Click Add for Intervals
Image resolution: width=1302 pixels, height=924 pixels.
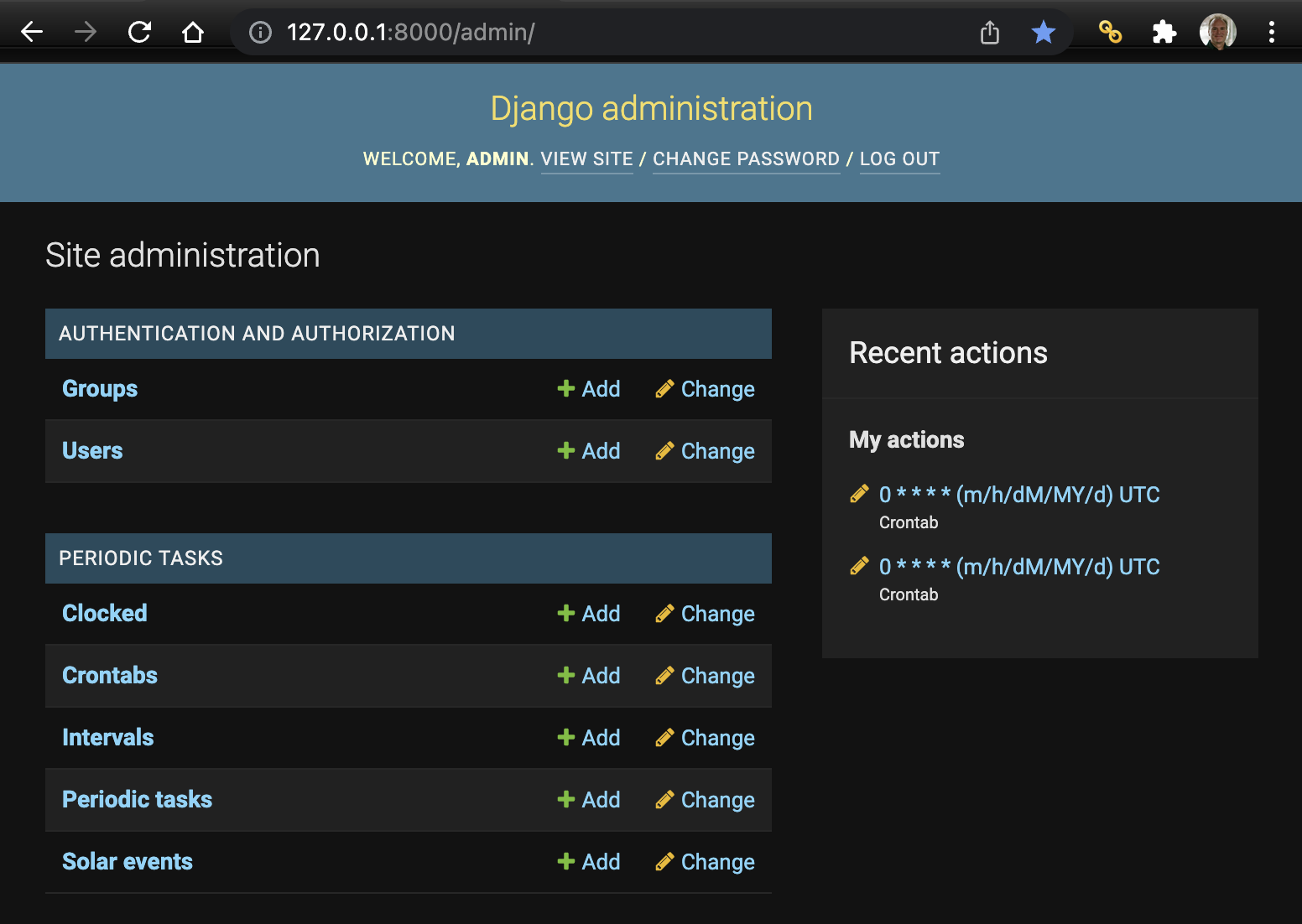point(589,738)
